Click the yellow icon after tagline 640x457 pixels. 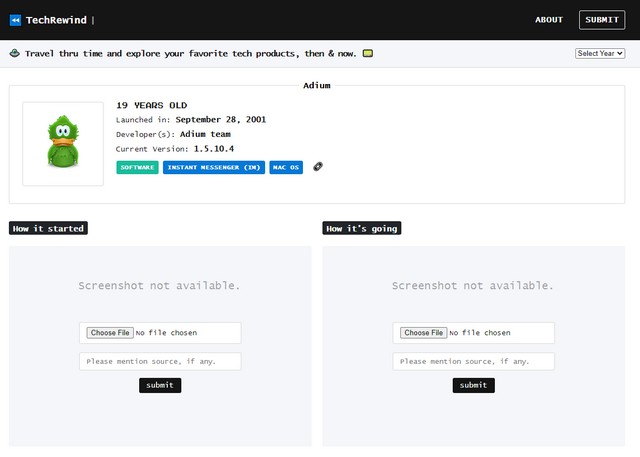click(x=368, y=53)
